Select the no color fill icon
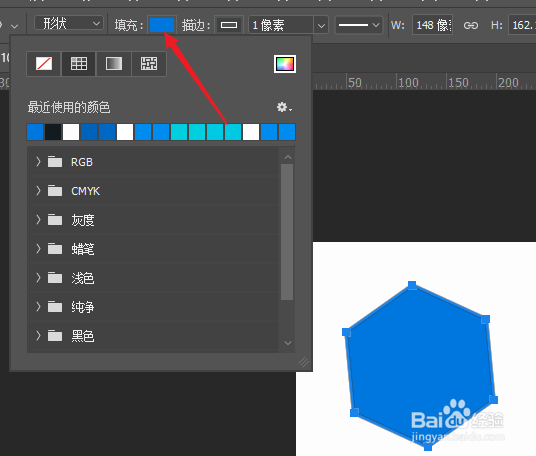This screenshot has height=456, width=536. pos(44,64)
